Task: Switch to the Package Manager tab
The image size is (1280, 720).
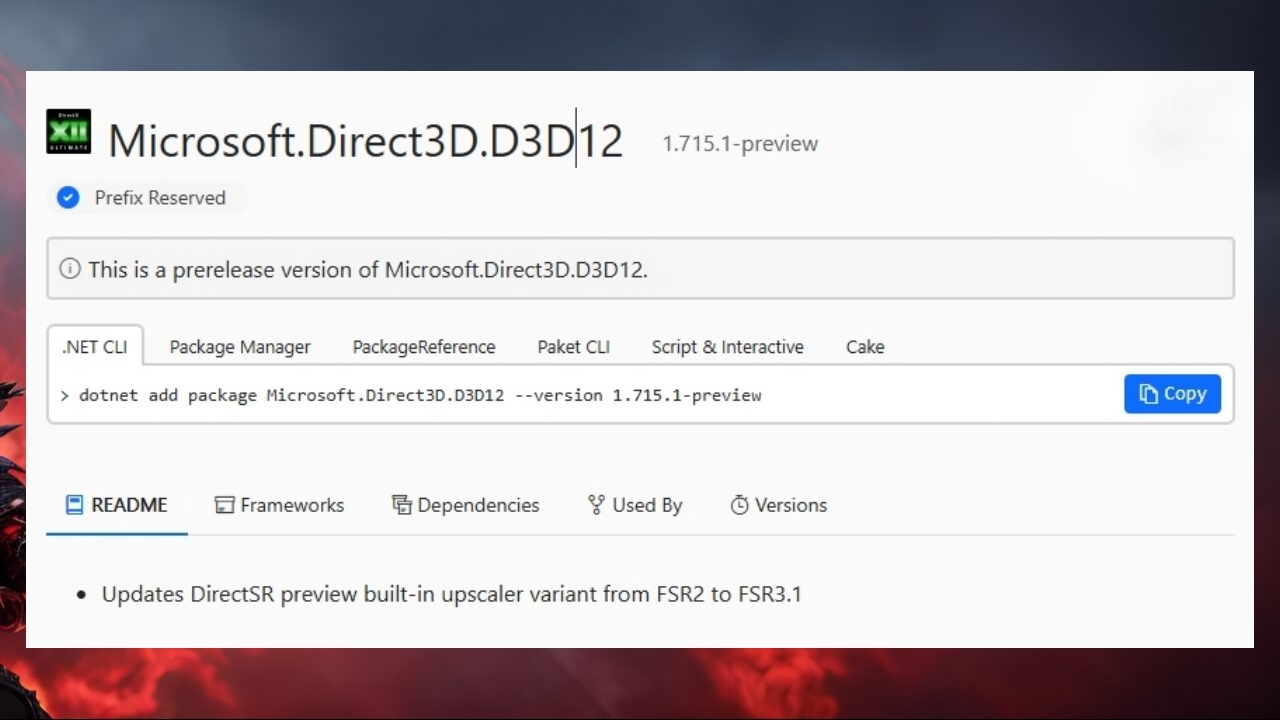Action: tap(240, 347)
